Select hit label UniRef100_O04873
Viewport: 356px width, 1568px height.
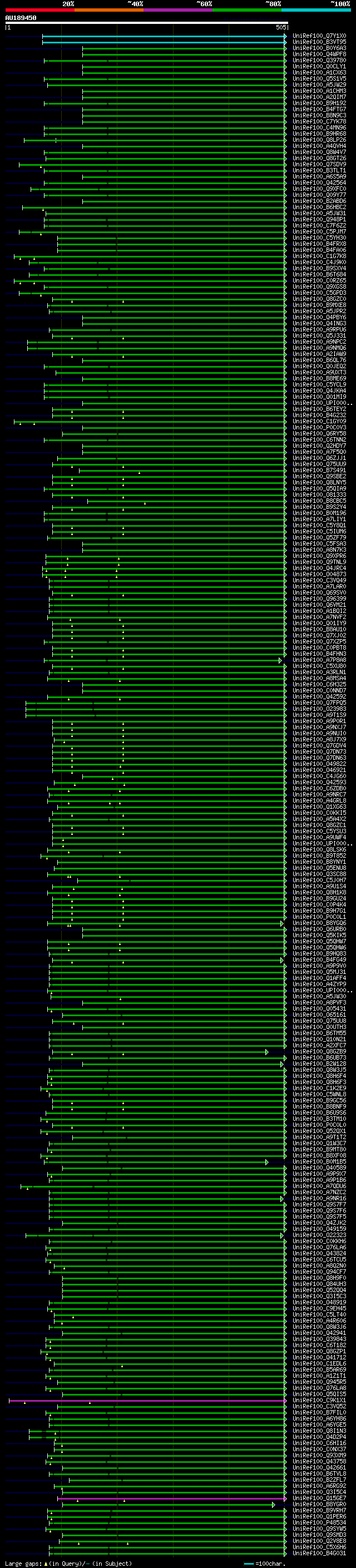click(x=319, y=574)
